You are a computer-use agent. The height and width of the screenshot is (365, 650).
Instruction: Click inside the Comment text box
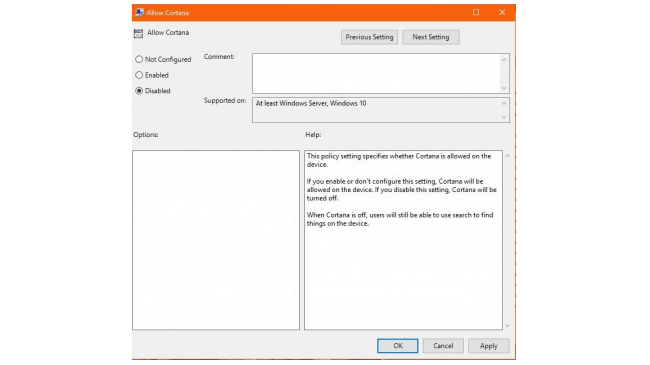(x=376, y=73)
